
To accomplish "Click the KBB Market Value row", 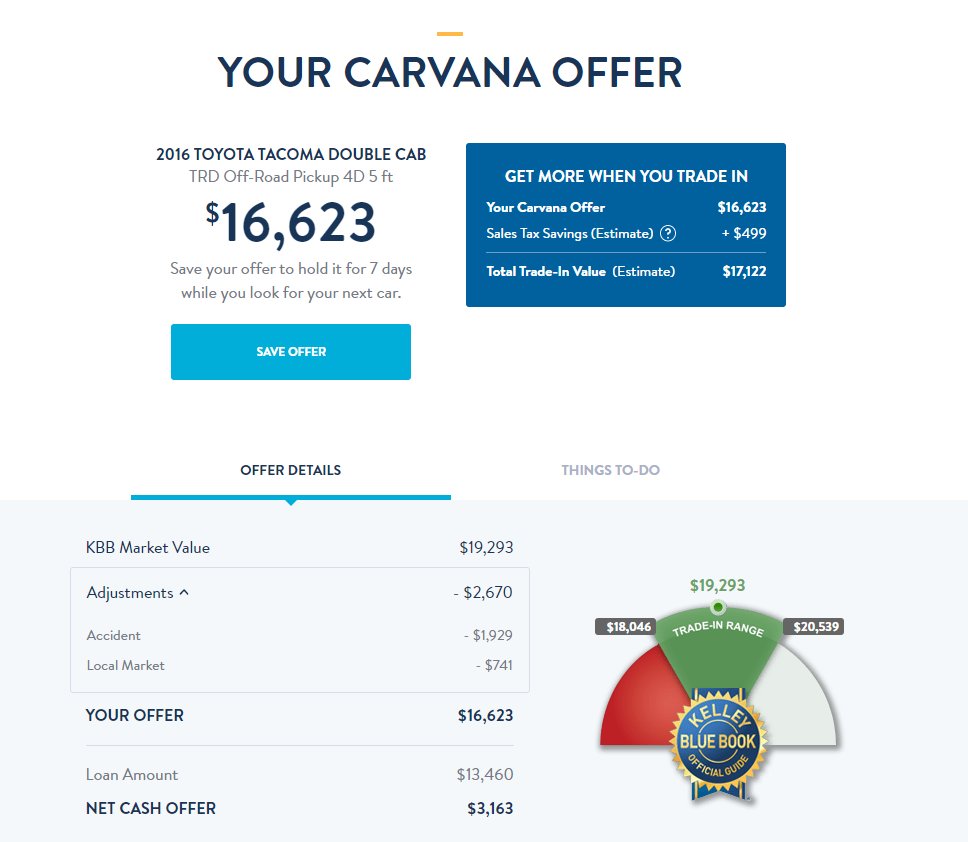I will (x=299, y=548).
